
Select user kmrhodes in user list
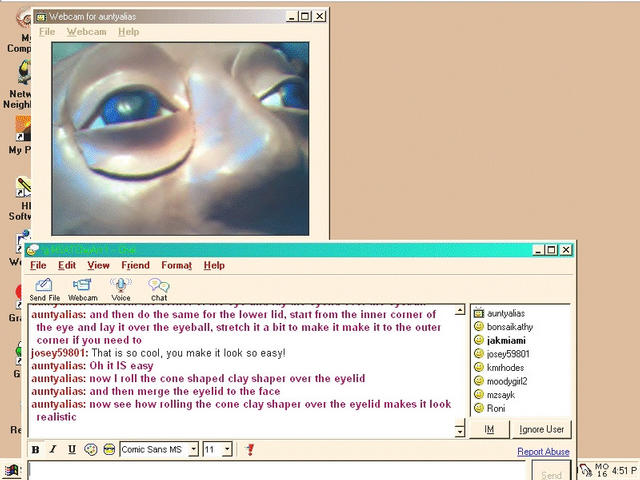click(505, 367)
